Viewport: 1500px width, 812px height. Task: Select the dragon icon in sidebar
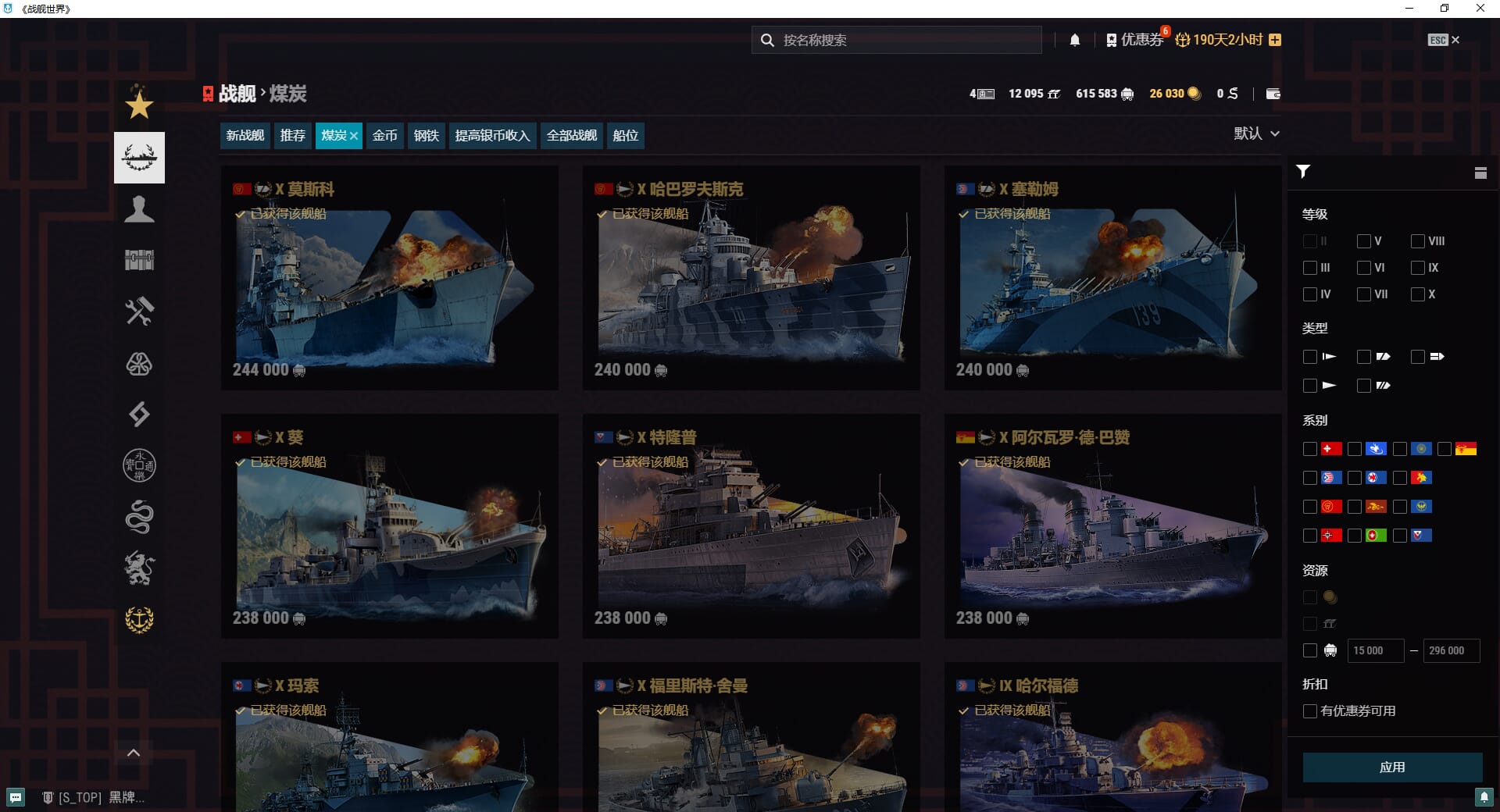[x=139, y=517]
